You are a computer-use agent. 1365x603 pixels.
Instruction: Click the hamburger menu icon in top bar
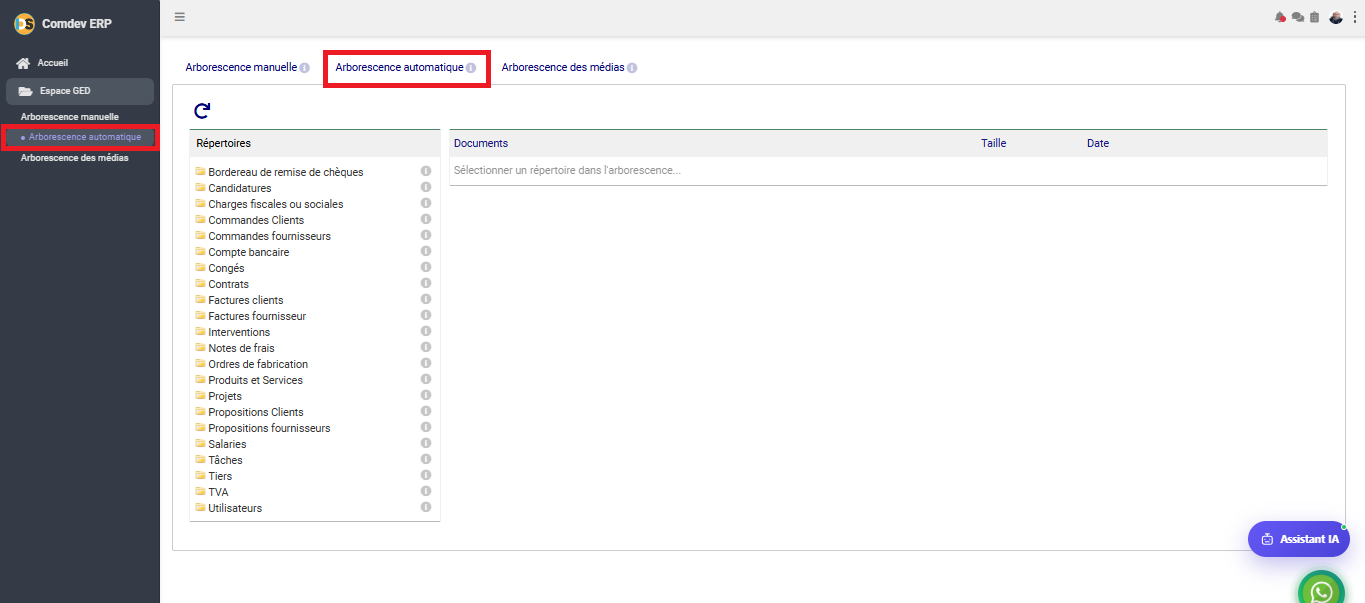pos(179,16)
